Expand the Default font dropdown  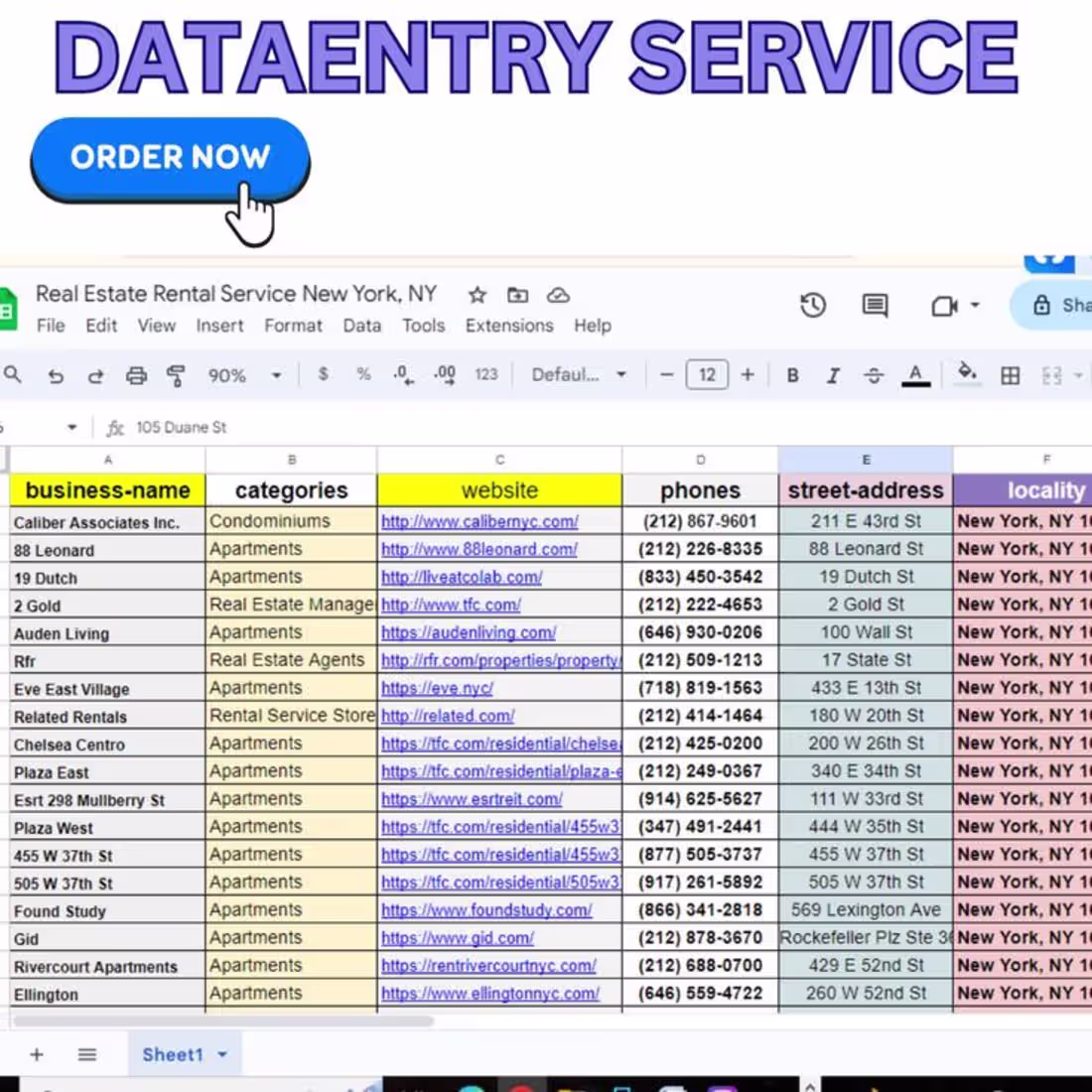point(578,375)
